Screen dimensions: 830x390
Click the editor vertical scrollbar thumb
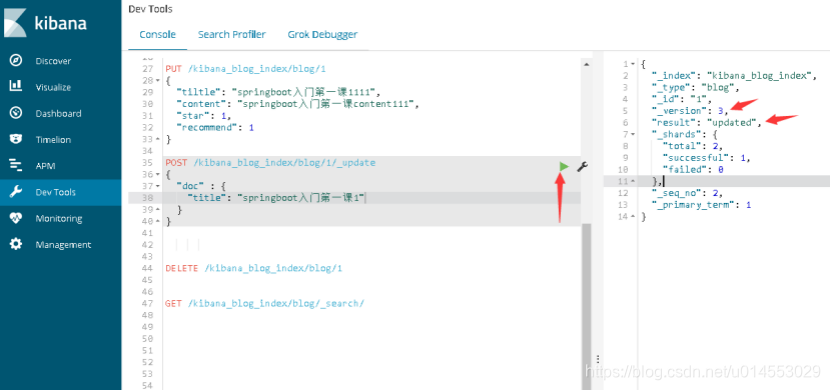pos(586,306)
